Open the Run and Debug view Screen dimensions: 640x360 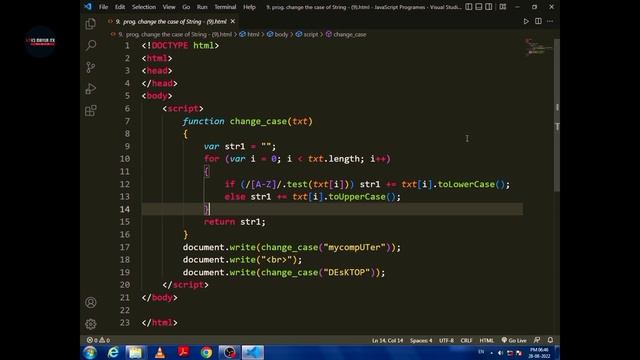(91, 89)
